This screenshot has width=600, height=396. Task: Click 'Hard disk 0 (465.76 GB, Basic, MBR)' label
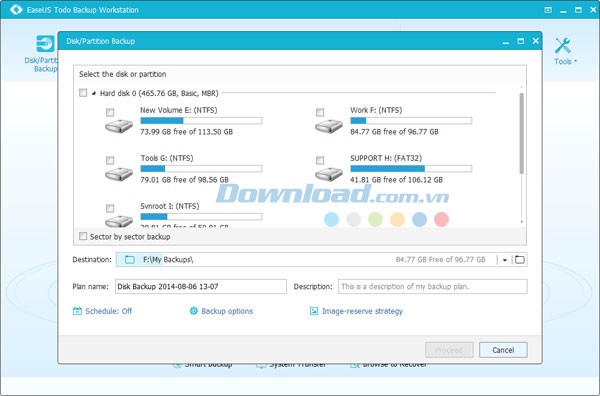pyautogui.click(x=159, y=93)
